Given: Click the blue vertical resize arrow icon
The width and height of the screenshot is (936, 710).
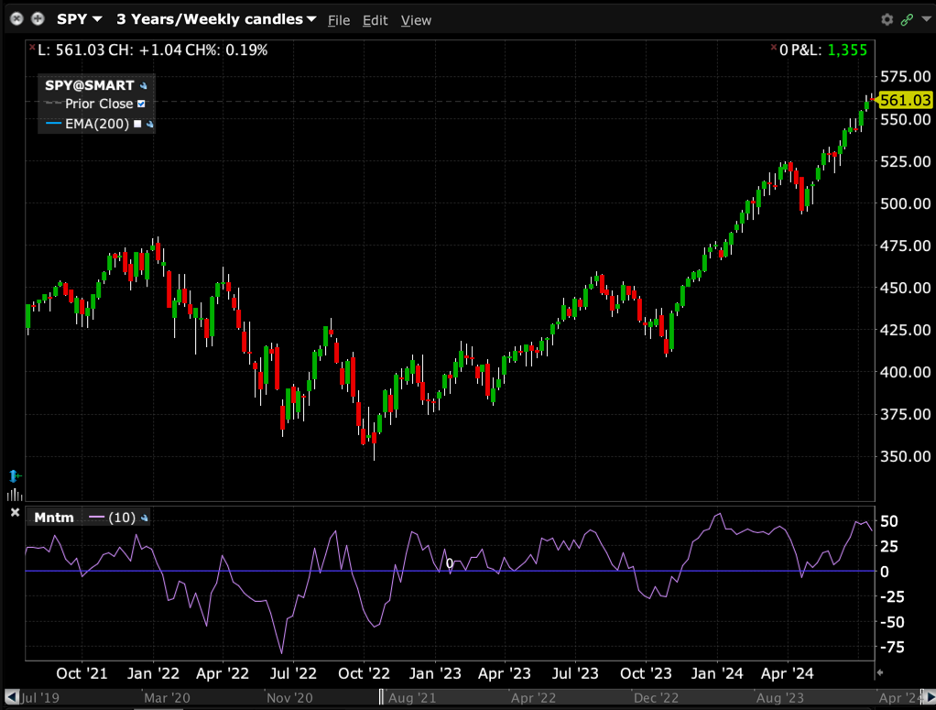Looking at the screenshot, I should pyautogui.click(x=15, y=476).
